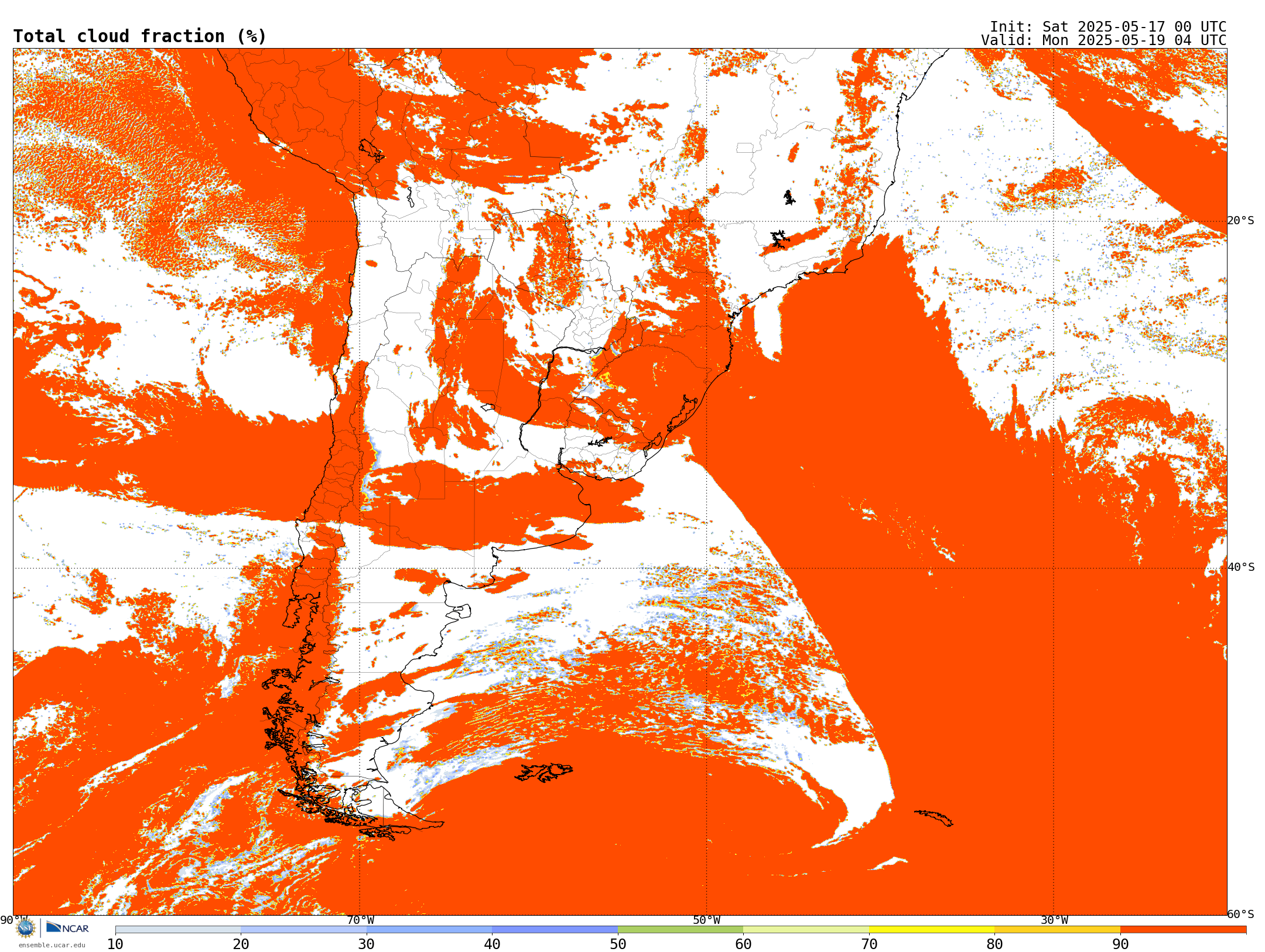Click the South Georgia island outline
The height and width of the screenshot is (952, 1265).
(x=934, y=818)
